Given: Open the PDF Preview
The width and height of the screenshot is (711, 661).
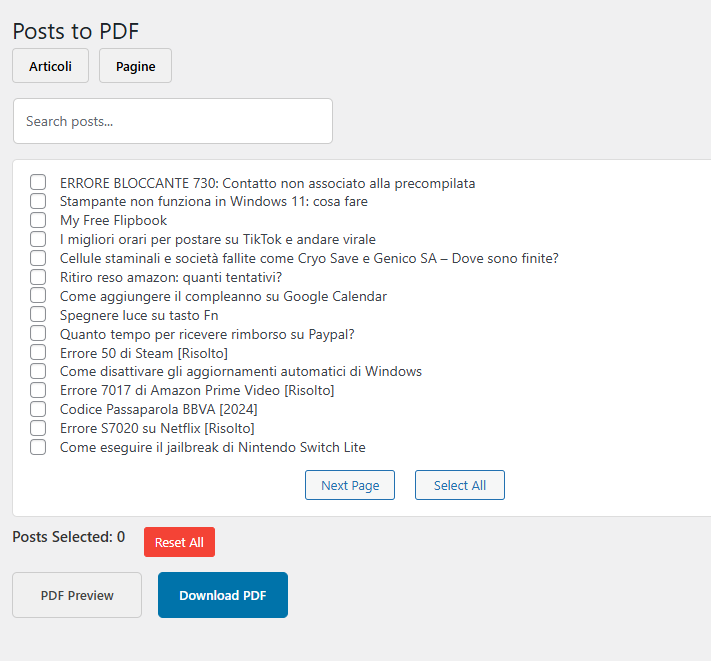Looking at the screenshot, I should click(x=77, y=595).
